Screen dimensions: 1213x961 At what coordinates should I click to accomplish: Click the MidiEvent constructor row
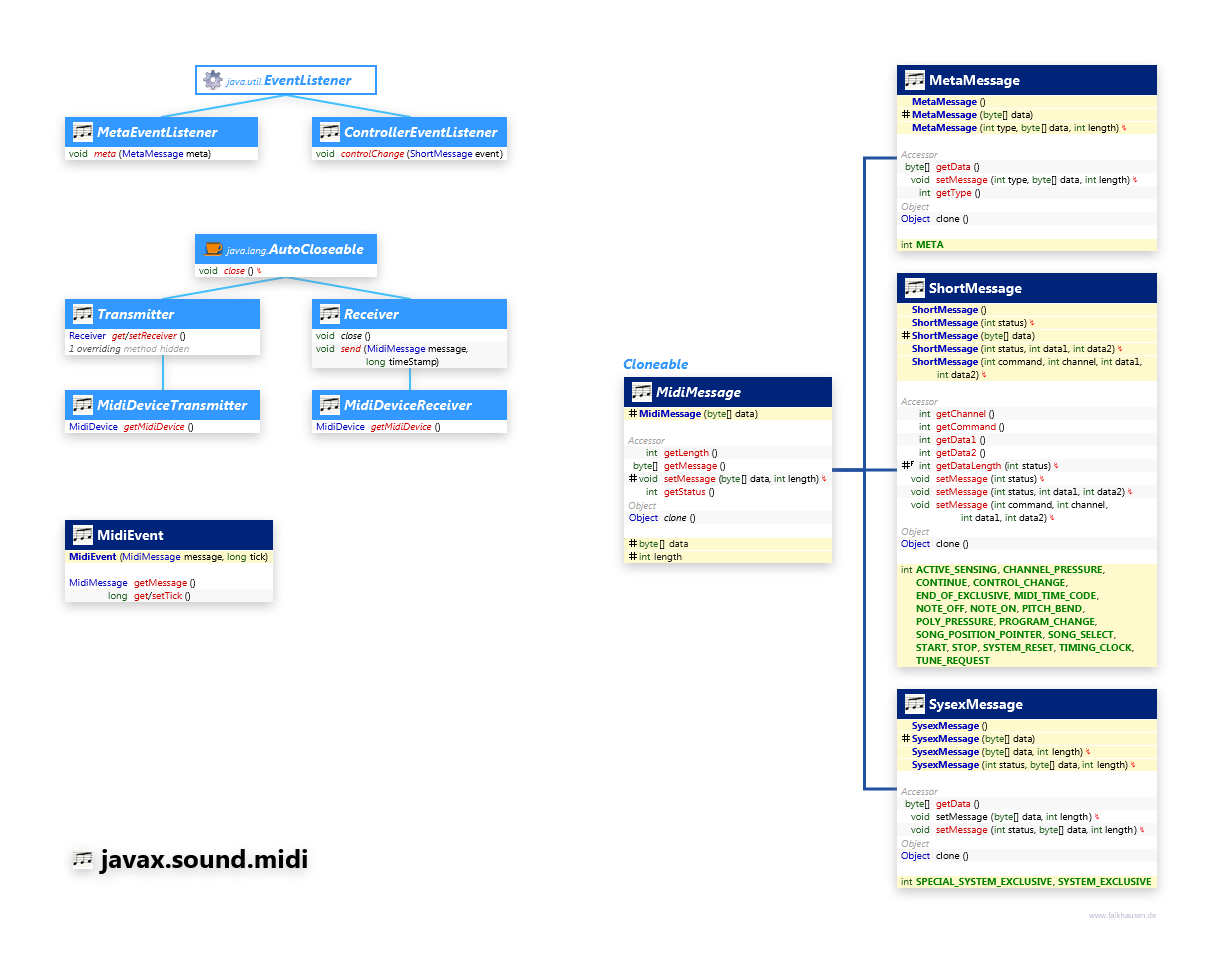pos(169,557)
